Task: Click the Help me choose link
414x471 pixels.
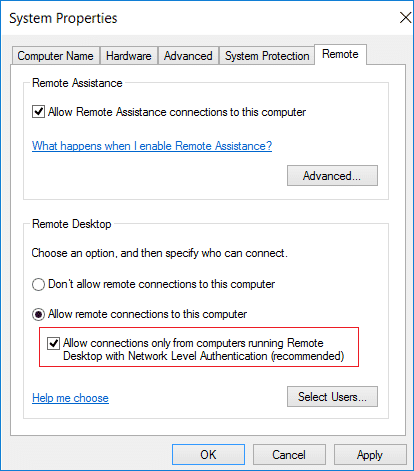Action: click(70, 398)
